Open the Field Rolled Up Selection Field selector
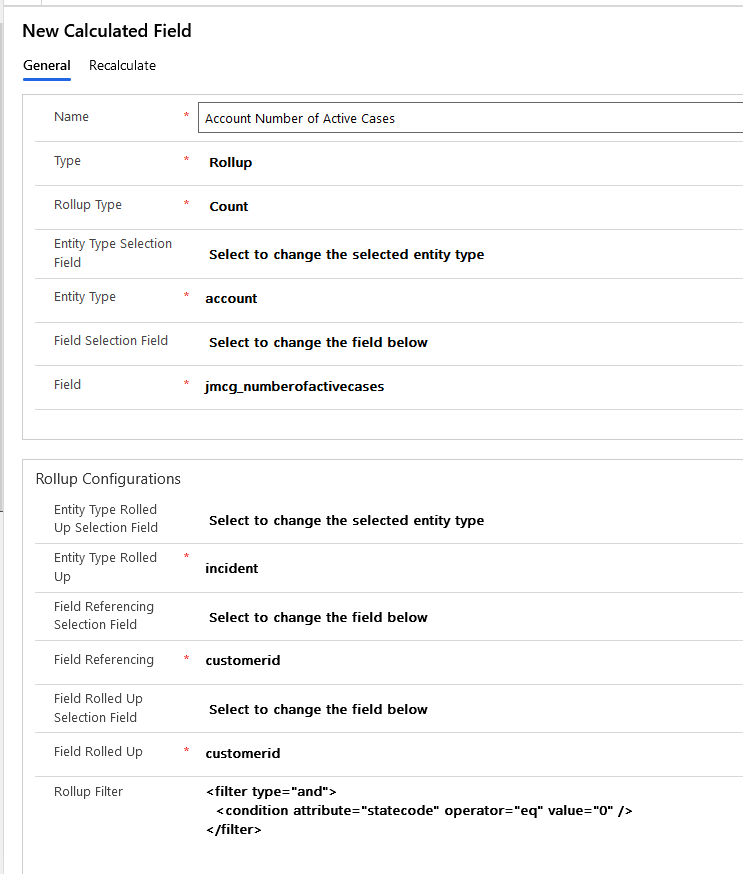The image size is (743, 874). pyautogui.click(x=318, y=710)
